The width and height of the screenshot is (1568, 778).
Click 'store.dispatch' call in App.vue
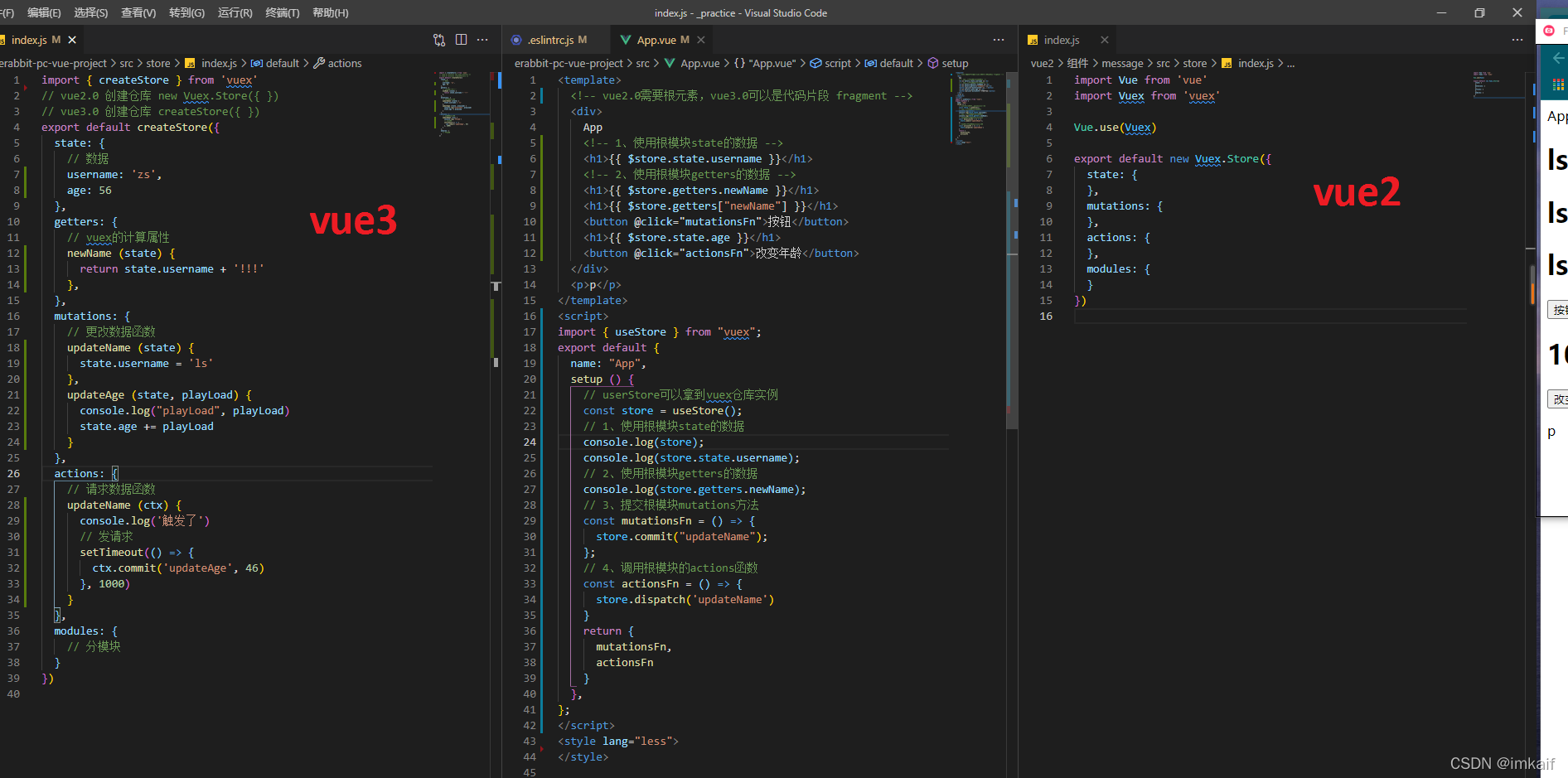click(641, 599)
